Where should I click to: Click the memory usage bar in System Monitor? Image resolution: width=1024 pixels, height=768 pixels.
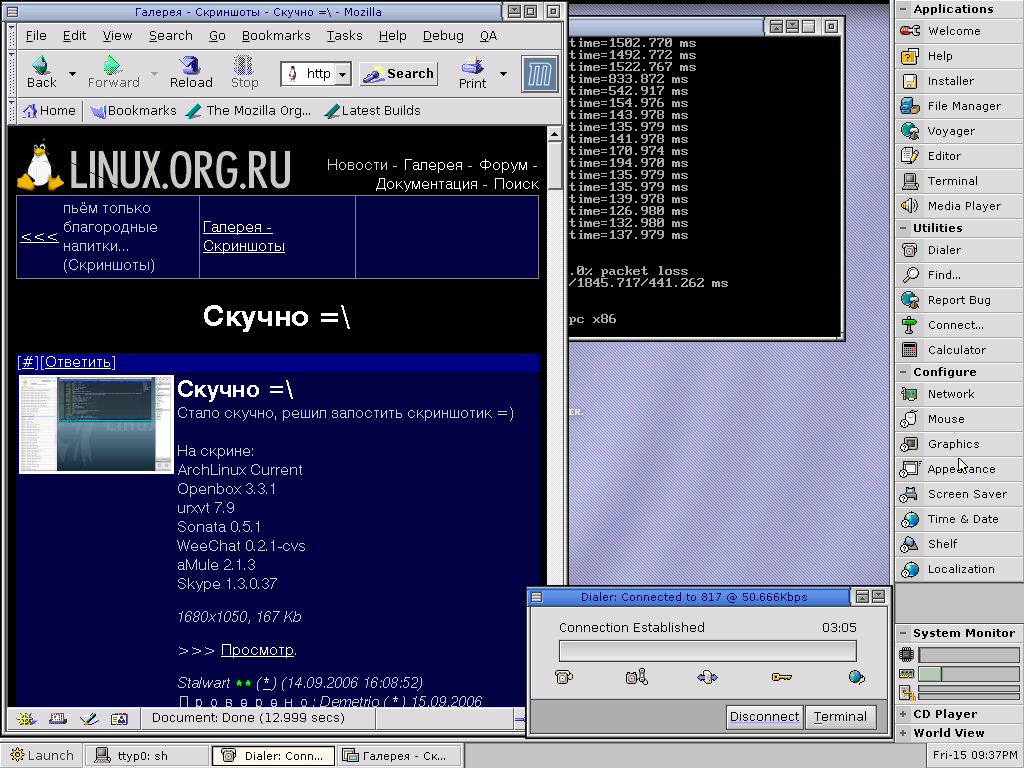point(968,673)
